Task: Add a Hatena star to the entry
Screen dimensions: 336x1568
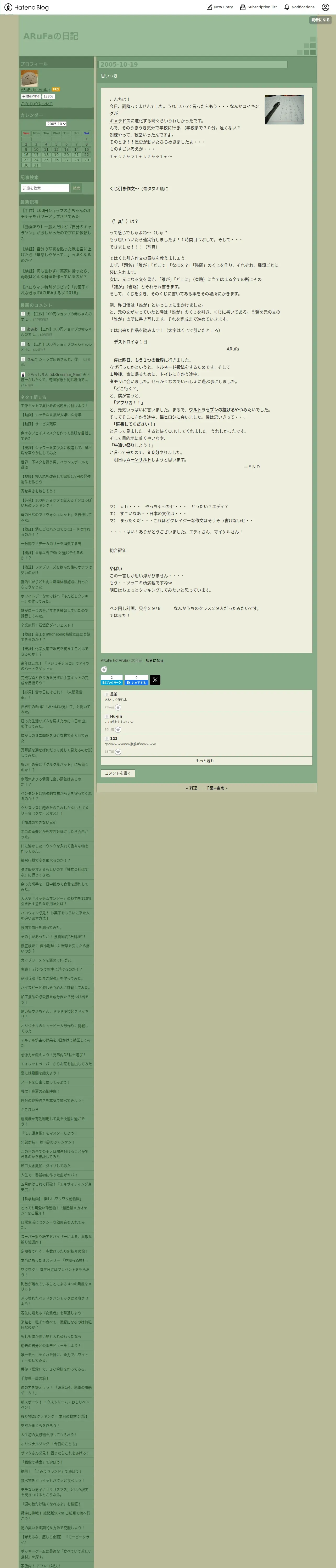Action: pos(104,669)
